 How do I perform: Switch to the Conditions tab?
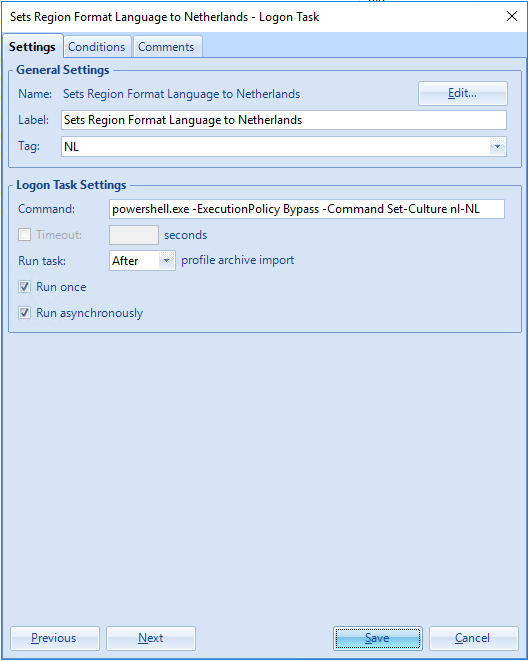pyautogui.click(x=97, y=46)
